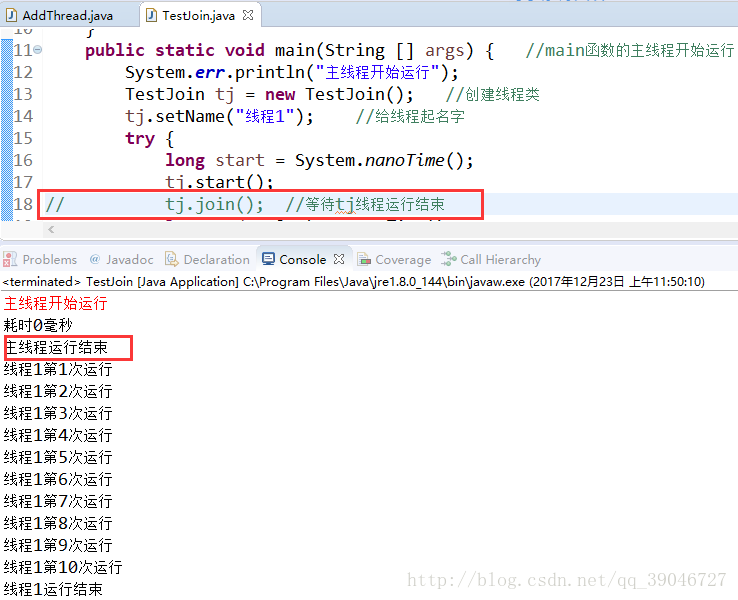Click console line '线程1第7次运行'

[58, 501]
